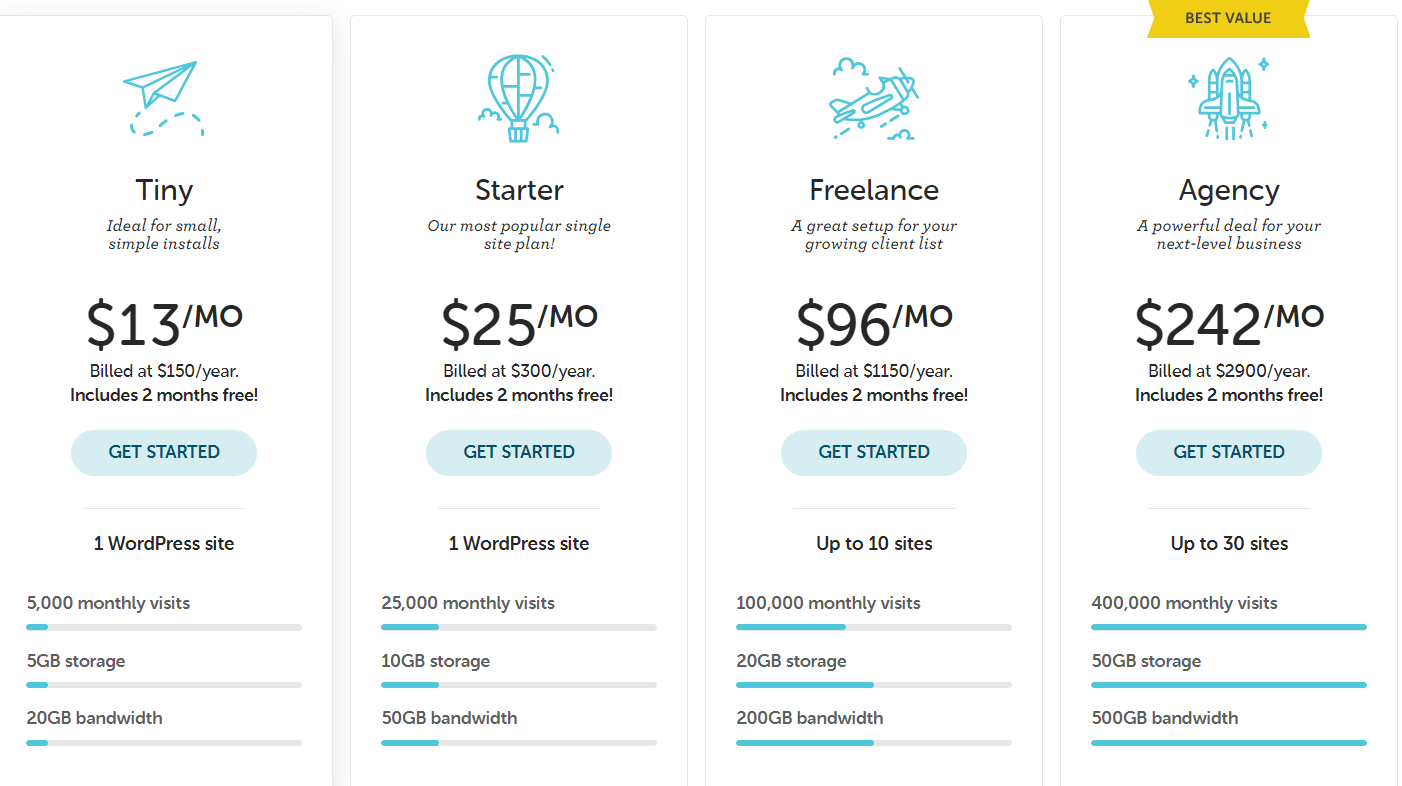Image resolution: width=1402 pixels, height=786 pixels.
Task: Click the Tiny 5,000 monthly visits bar
Action: coord(164,627)
